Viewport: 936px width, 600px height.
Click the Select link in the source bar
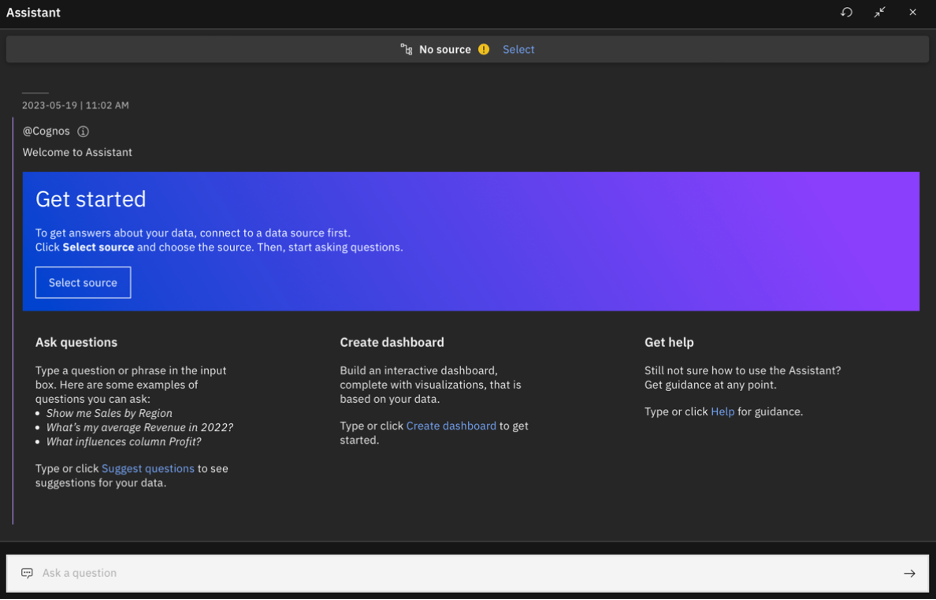point(518,50)
